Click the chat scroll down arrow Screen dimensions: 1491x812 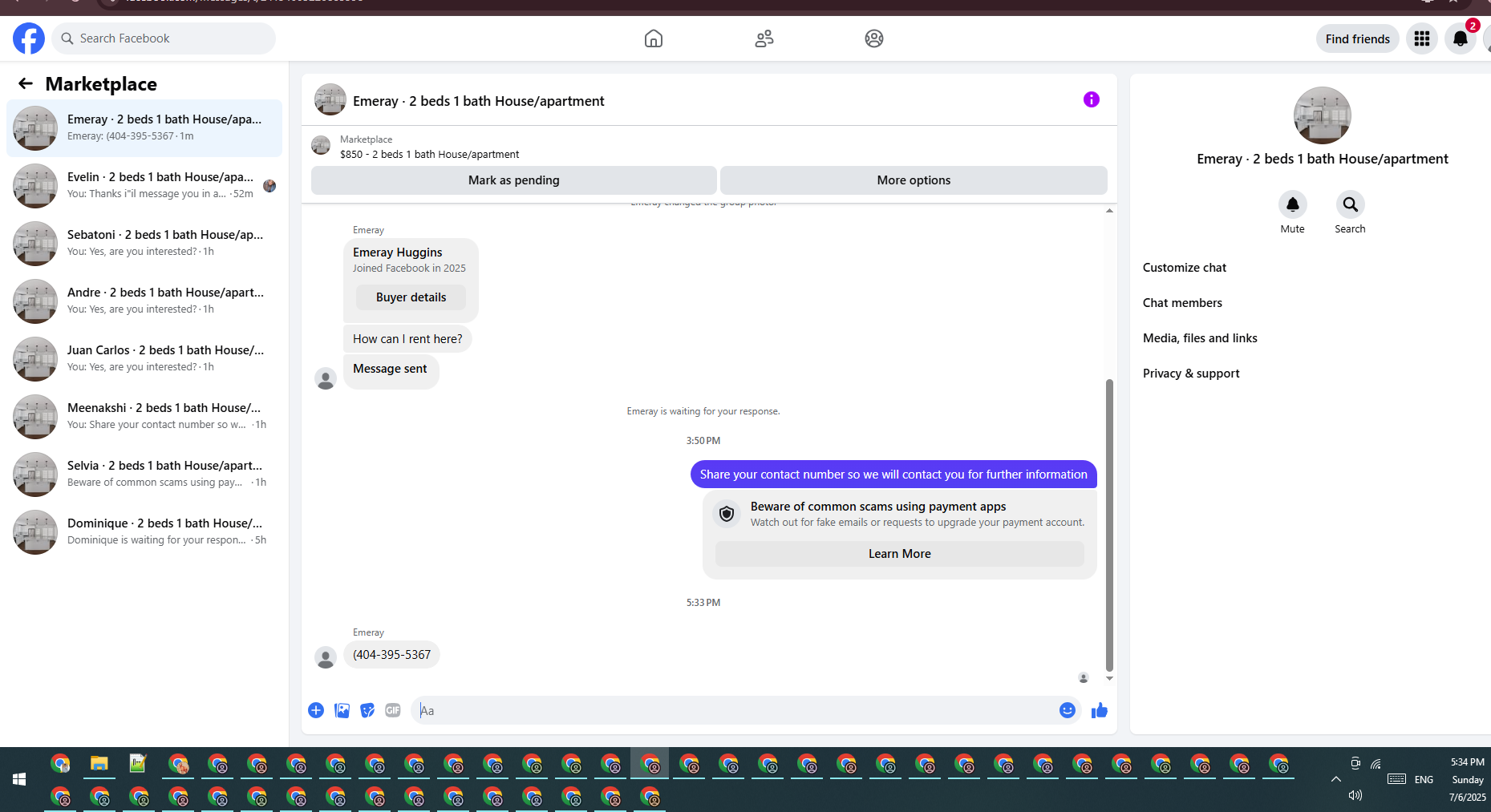pyautogui.click(x=1110, y=678)
